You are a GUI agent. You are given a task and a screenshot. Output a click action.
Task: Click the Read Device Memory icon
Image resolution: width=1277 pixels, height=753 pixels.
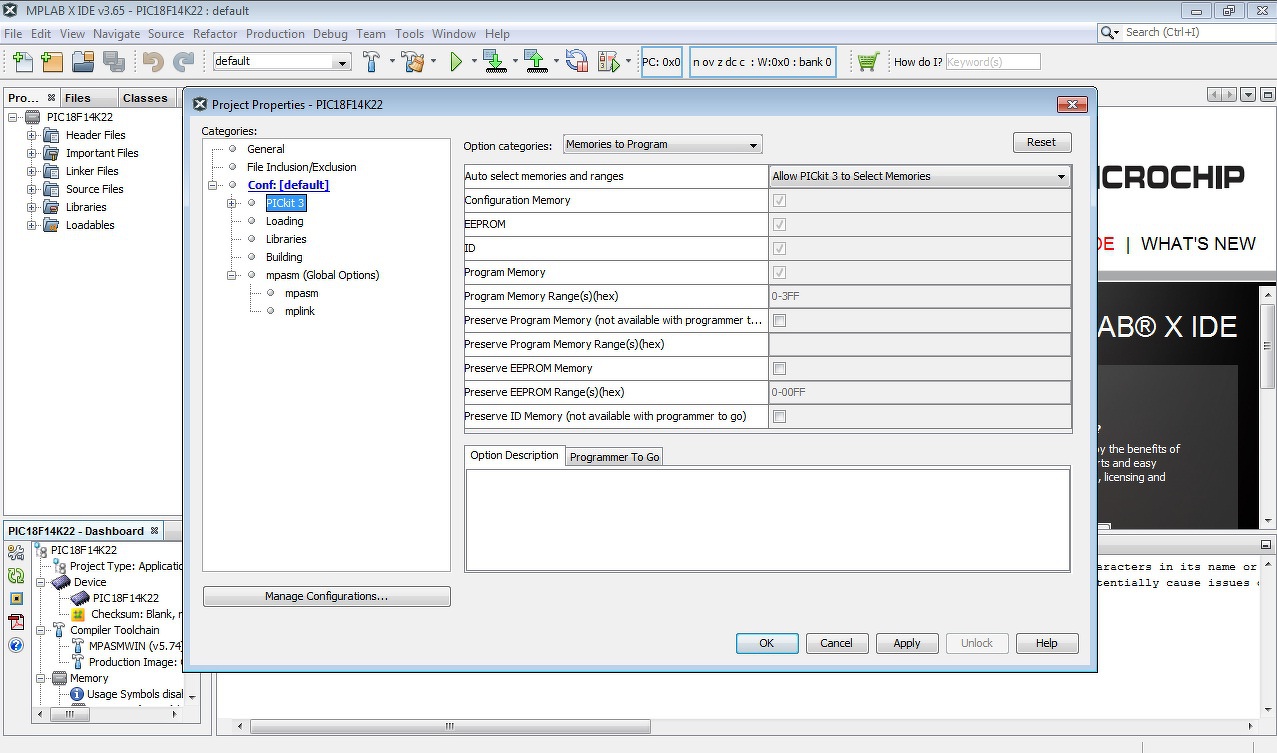tap(536, 62)
